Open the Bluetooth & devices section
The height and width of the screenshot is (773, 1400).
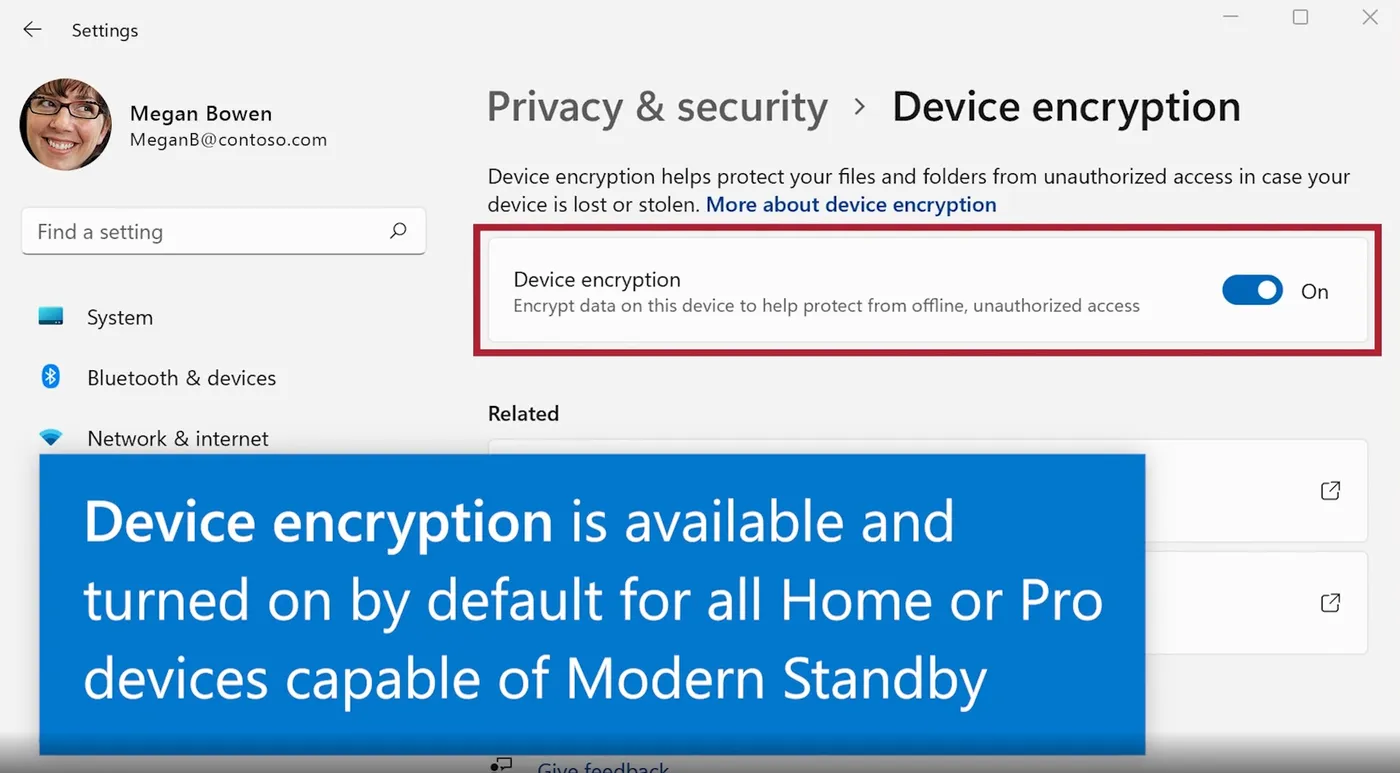181,378
